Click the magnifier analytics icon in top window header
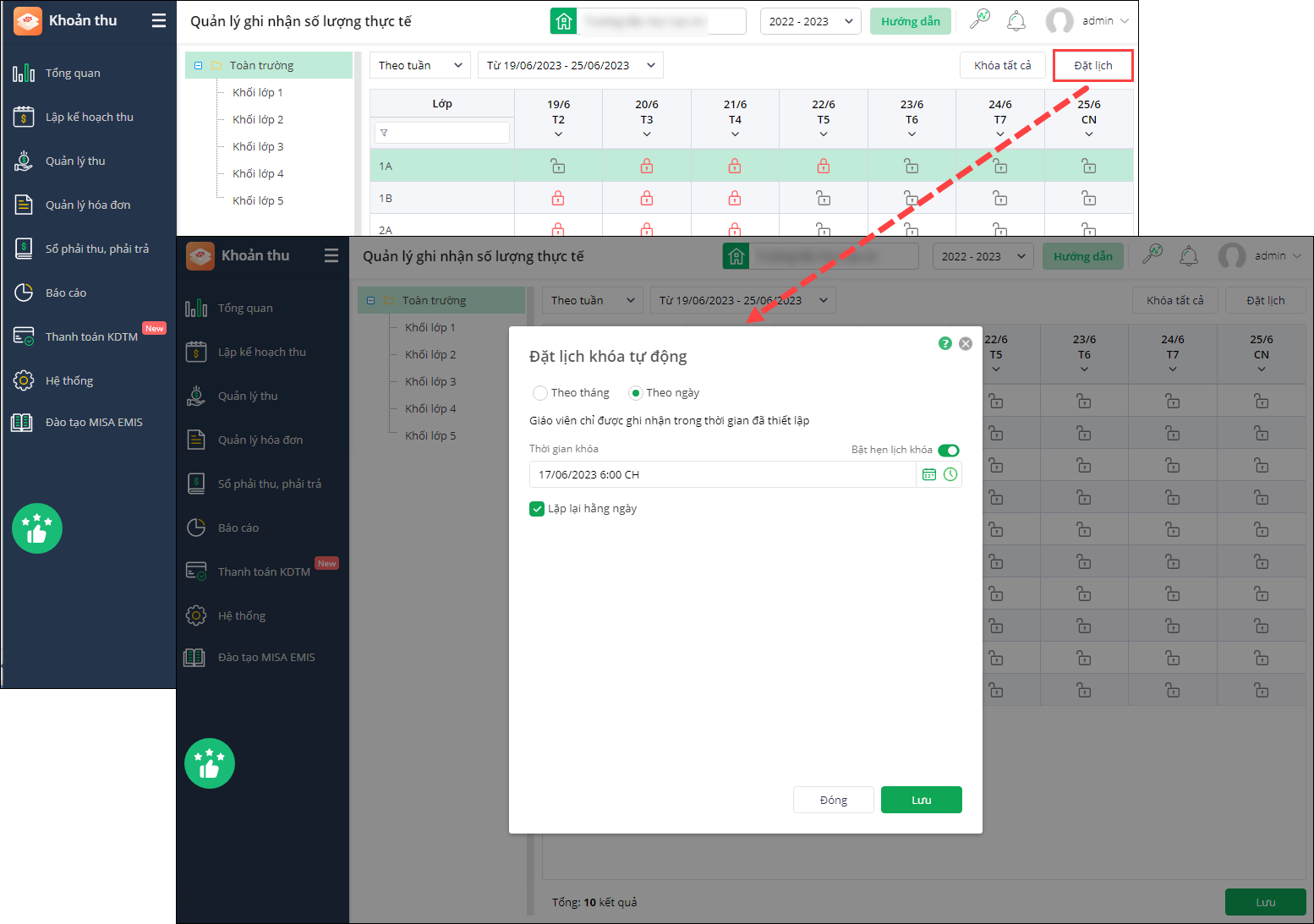Viewport: 1314px width, 924px height. (980, 19)
